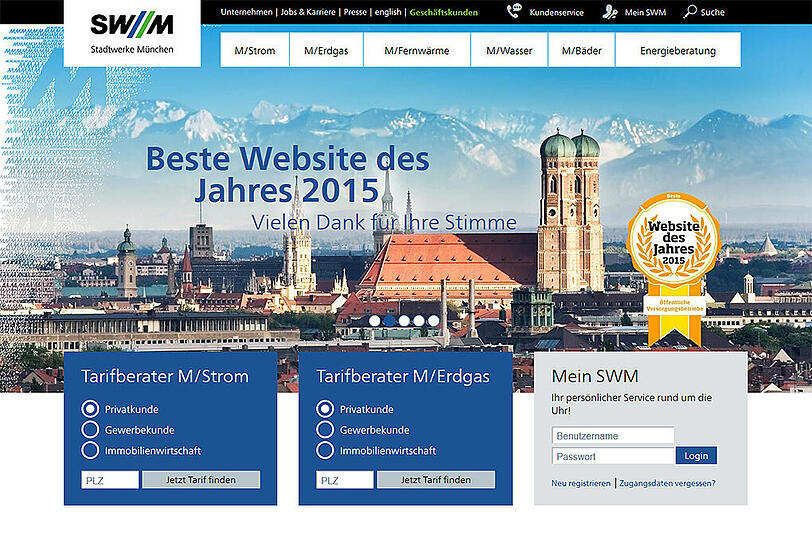Click the Kundenservice text link
This screenshot has width=812, height=535.
(557, 12)
